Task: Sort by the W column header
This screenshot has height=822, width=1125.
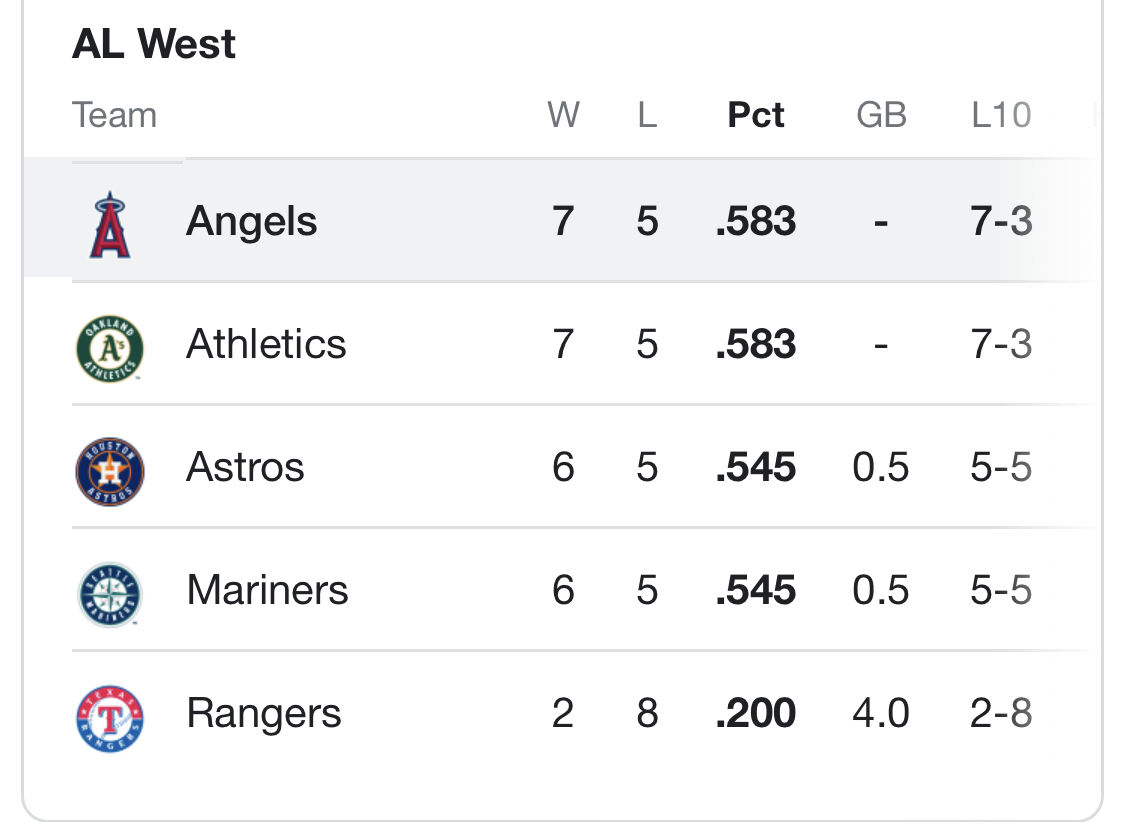Action: click(563, 115)
